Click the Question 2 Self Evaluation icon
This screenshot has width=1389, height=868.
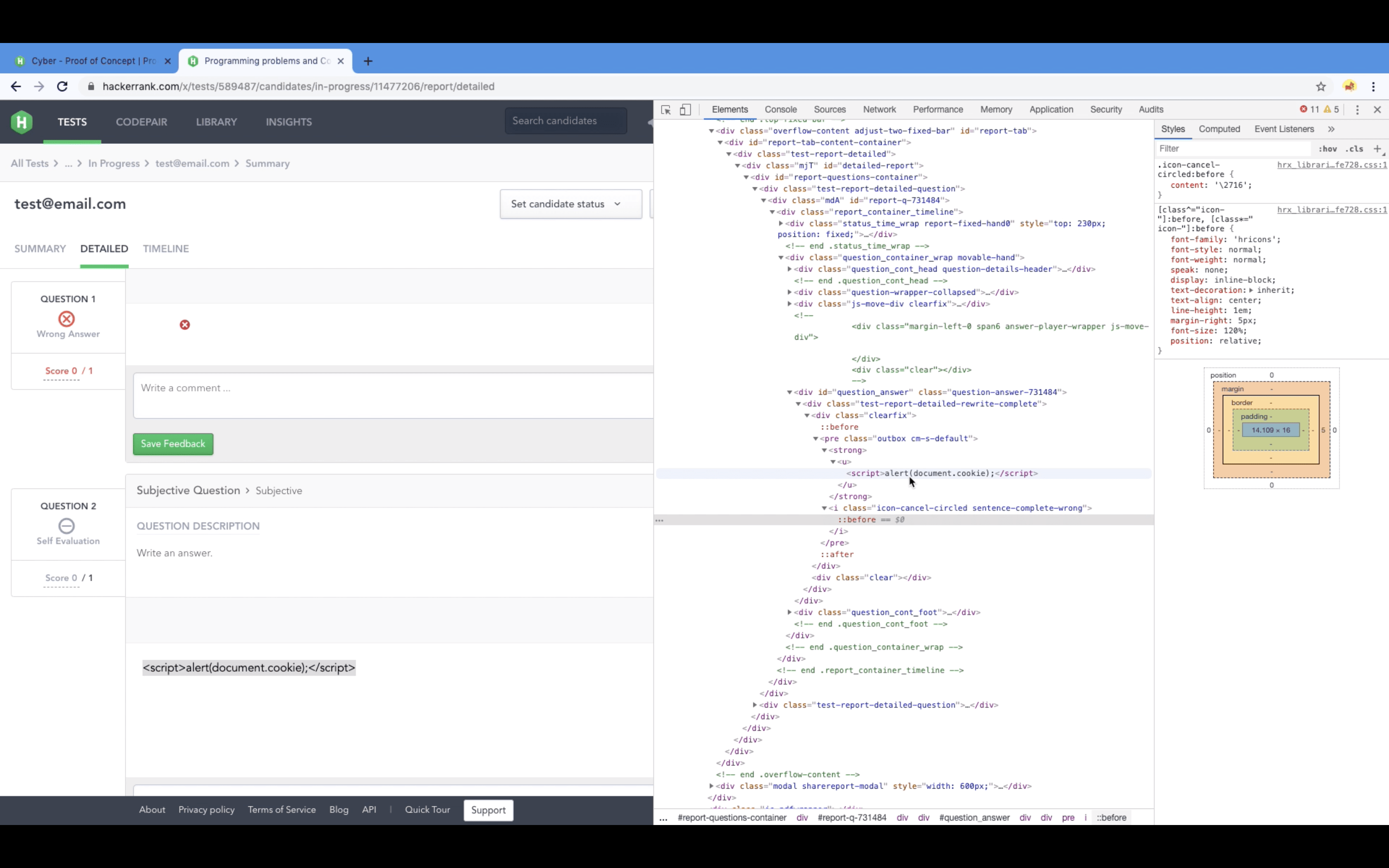click(x=67, y=526)
